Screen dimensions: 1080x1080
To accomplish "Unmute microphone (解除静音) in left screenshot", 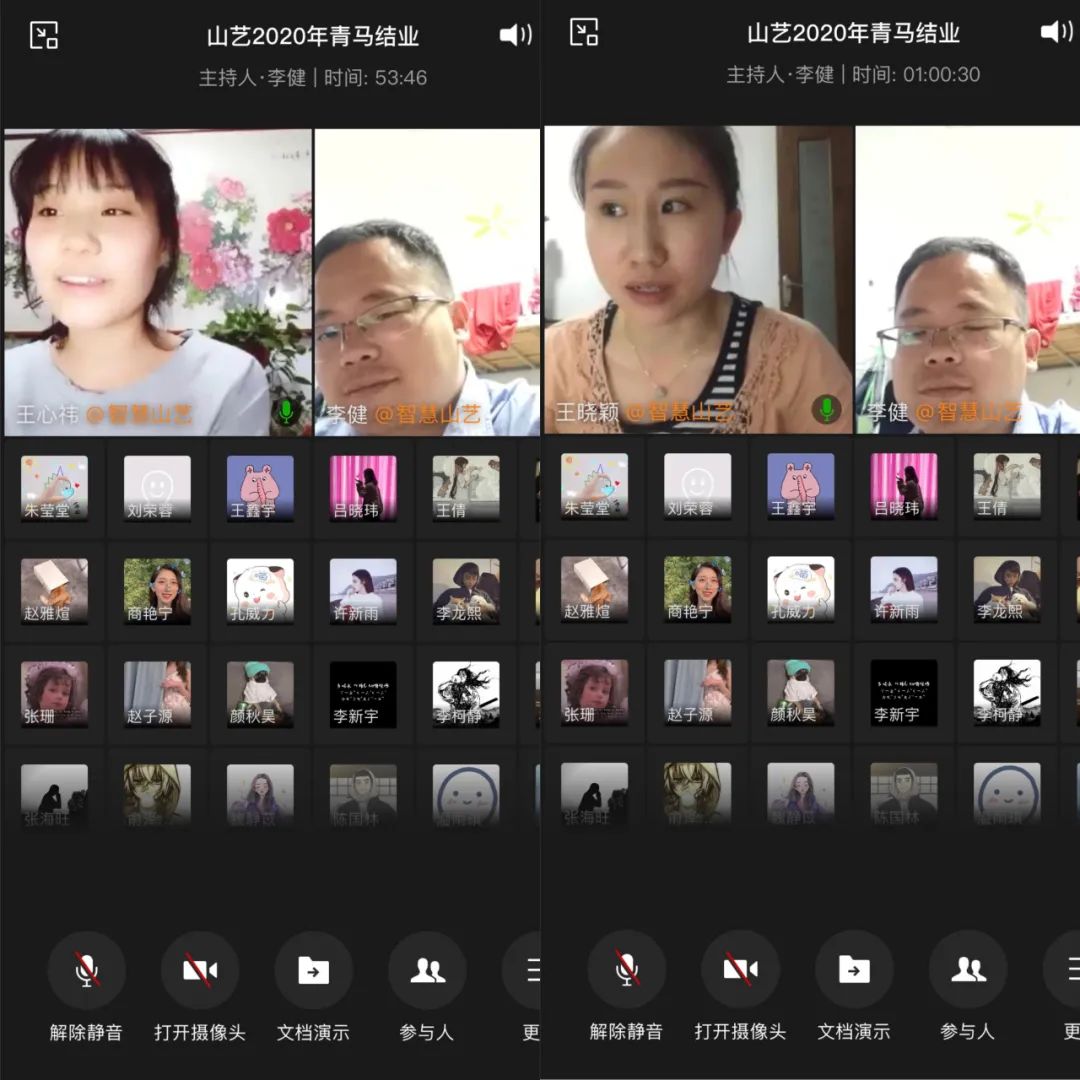I will [x=87, y=970].
